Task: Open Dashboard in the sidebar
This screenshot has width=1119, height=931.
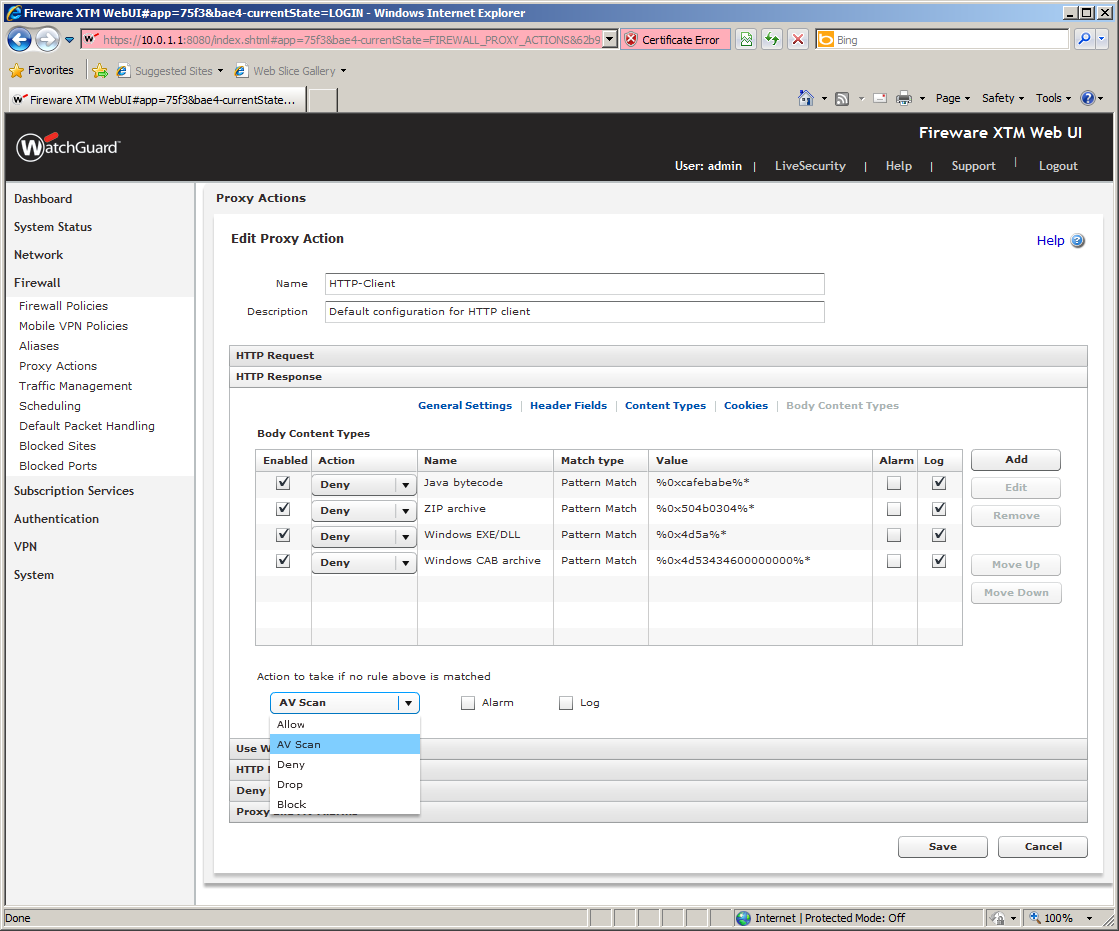Action: (x=43, y=199)
